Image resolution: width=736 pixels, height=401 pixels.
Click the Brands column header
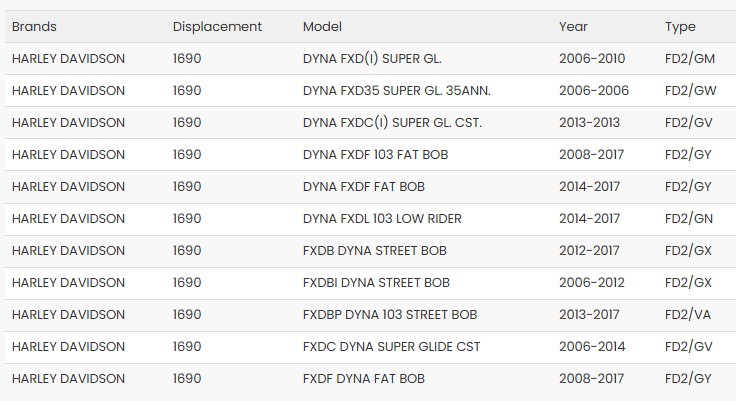[34, 27]
